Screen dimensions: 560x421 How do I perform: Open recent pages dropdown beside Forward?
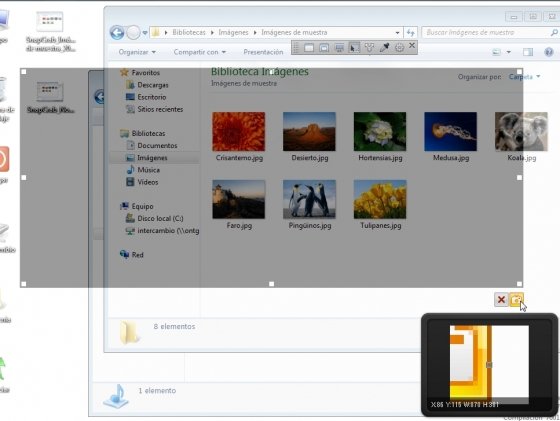pyautogui.click(x=145, y=33)
